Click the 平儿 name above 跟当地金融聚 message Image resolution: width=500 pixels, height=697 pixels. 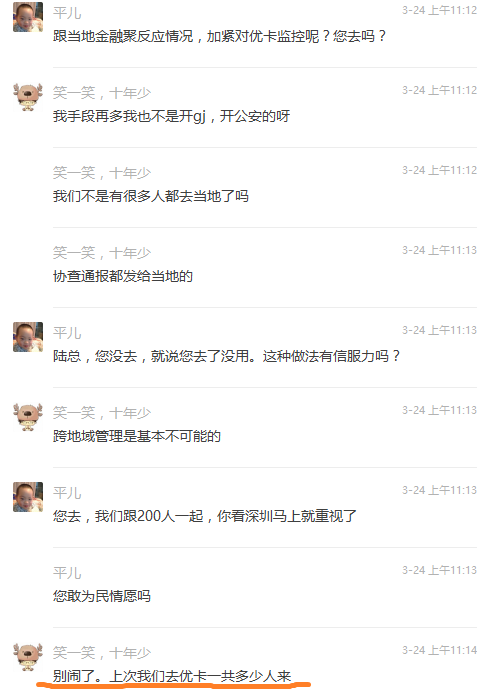pyautogui.click(x=67, y=13)
